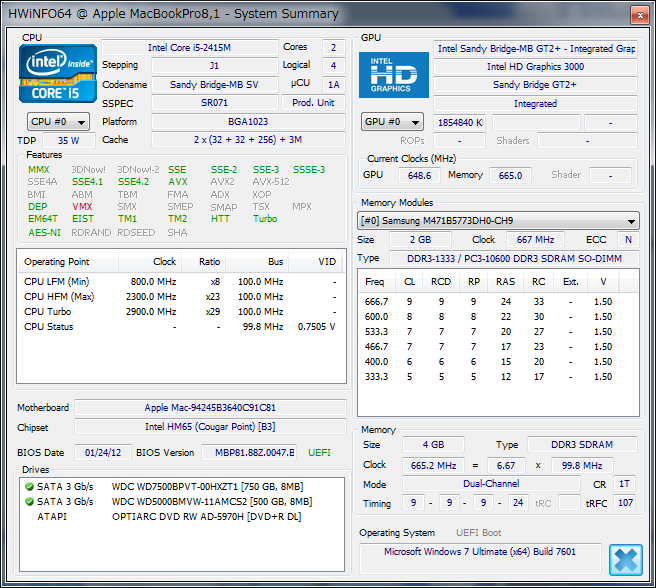The width and height of the screenshot is (656, 588).
Task: Click the green UEFI label
Action: 319,453
